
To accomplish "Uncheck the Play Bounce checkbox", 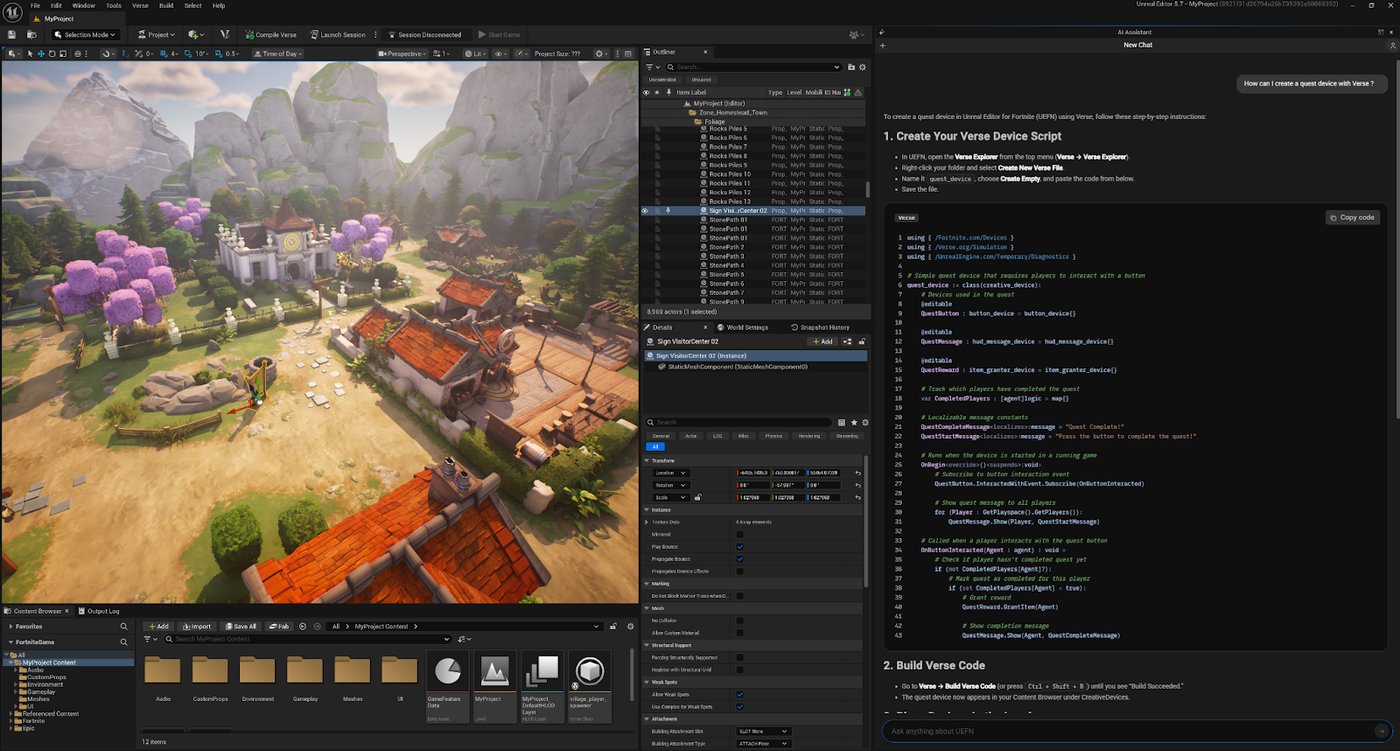I will (x=740, y=547).
